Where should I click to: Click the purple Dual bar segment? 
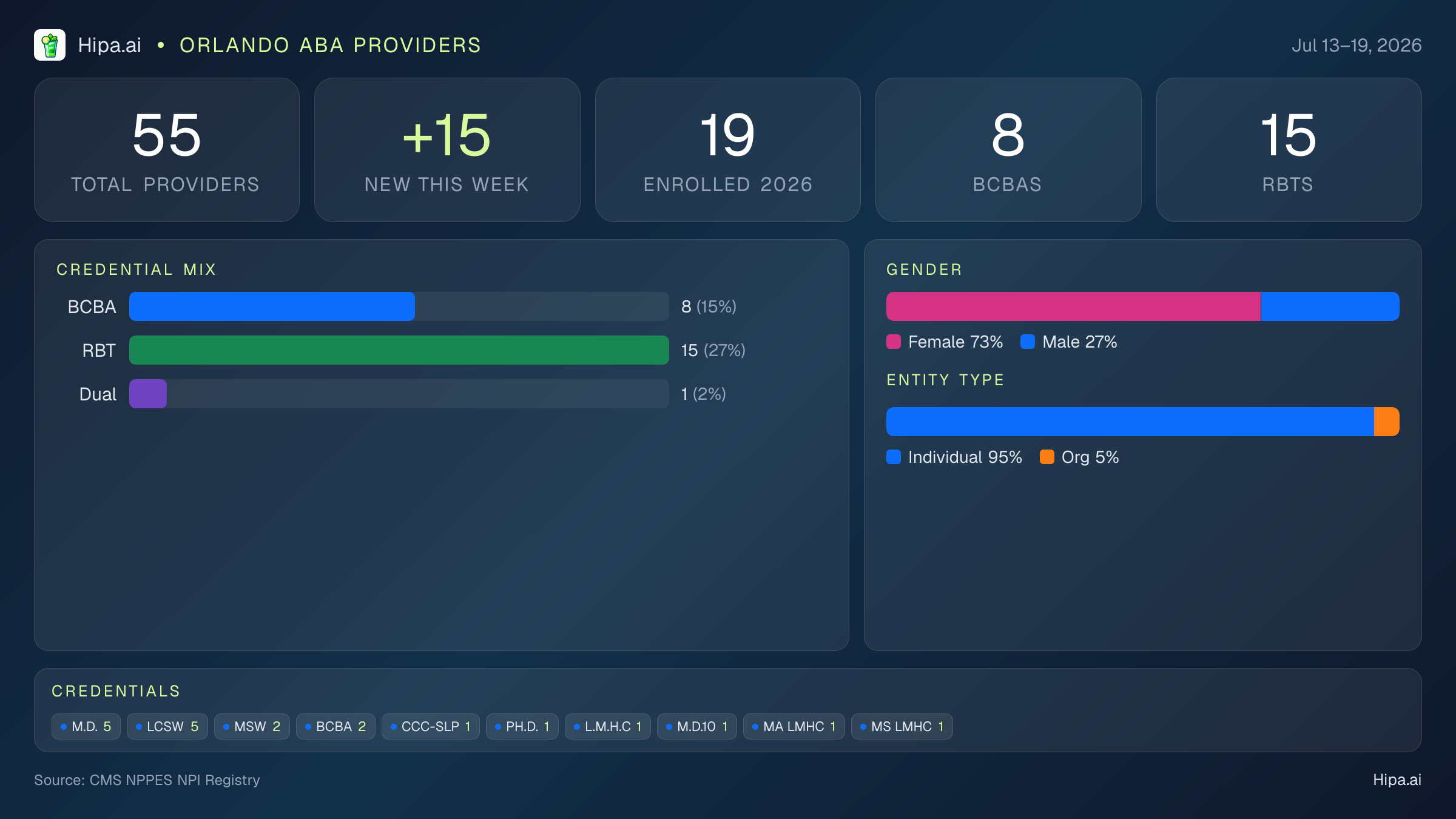(148, 394)
